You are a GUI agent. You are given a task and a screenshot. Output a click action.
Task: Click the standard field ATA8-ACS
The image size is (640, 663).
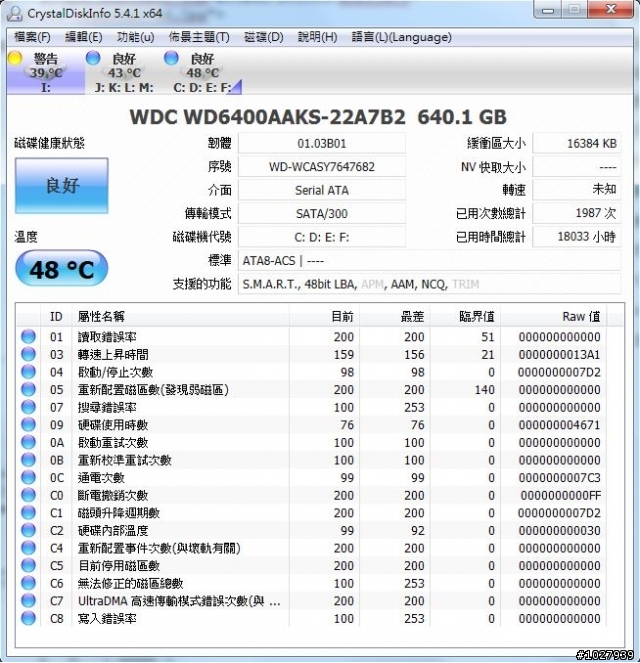coord(429,261)
